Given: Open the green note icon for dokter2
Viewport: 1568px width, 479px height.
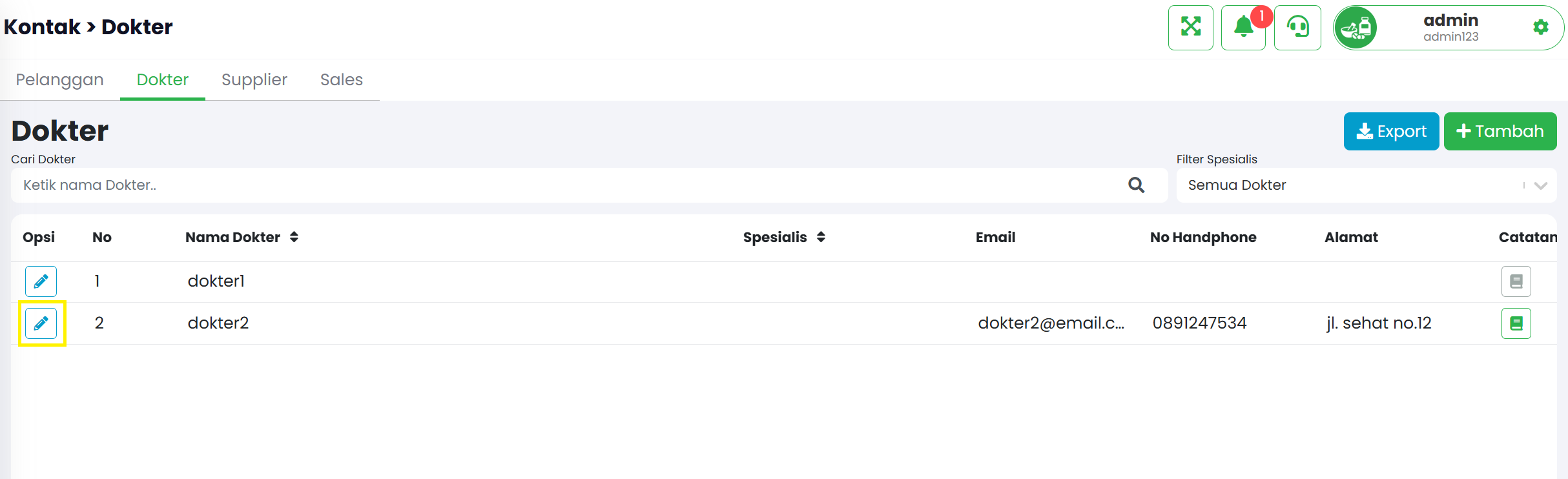Looking at the screenshot, I should (1516, 323).
